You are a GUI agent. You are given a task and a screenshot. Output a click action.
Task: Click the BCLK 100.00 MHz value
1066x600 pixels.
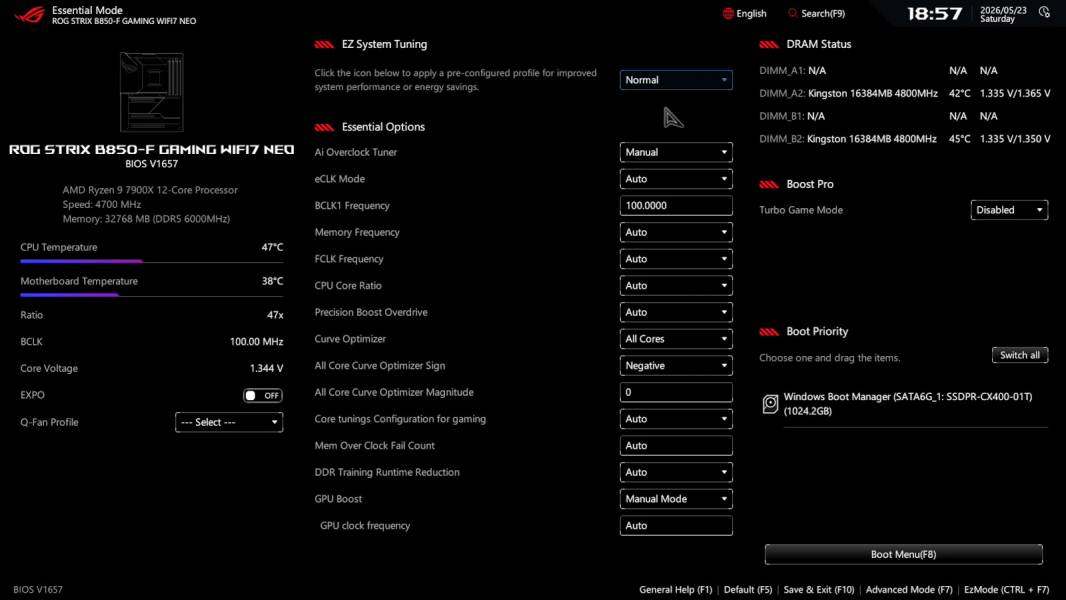click(x=256, y=342)
